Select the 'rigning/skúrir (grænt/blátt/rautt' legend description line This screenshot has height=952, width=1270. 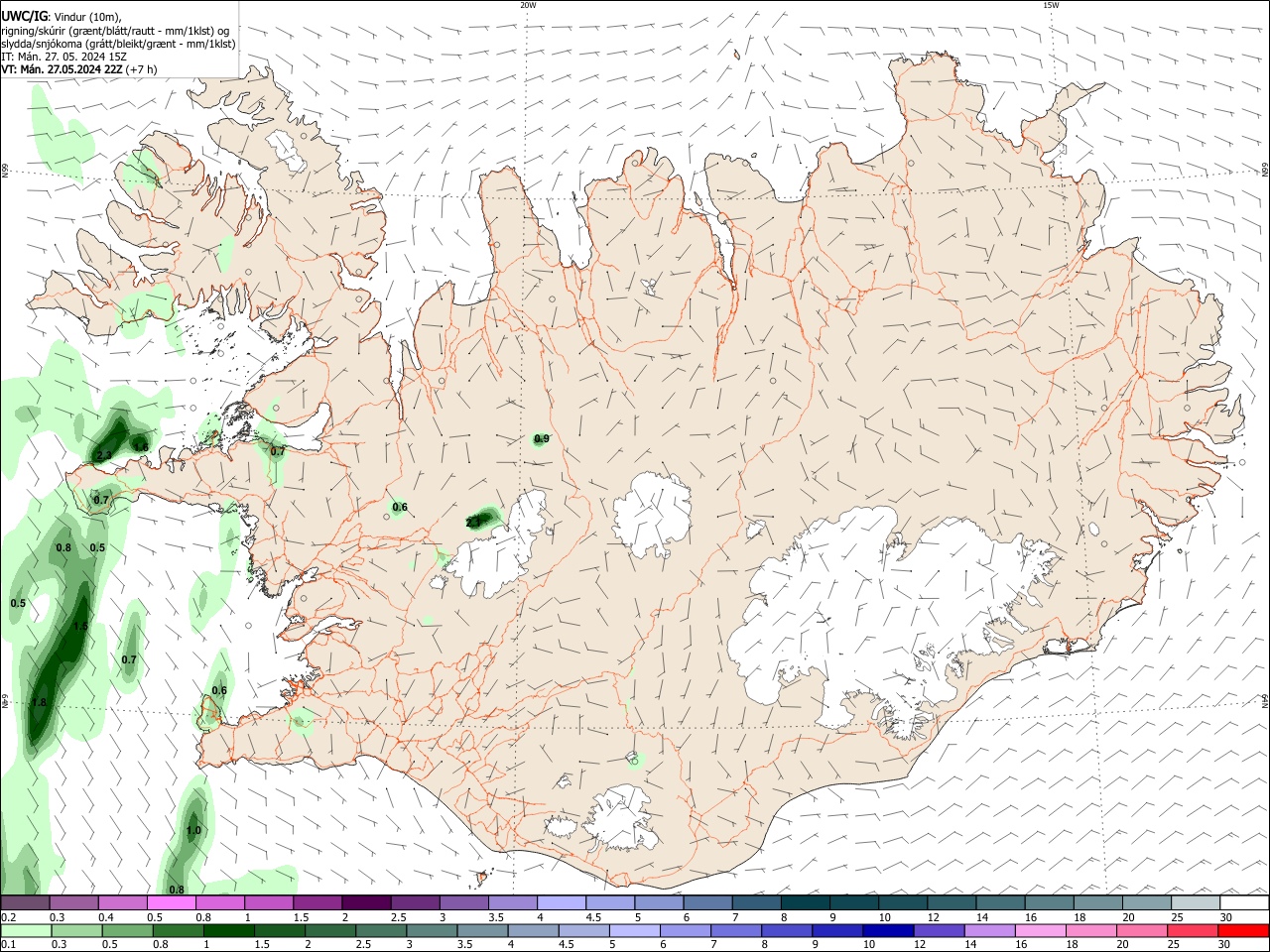click(x=117, y=30)
